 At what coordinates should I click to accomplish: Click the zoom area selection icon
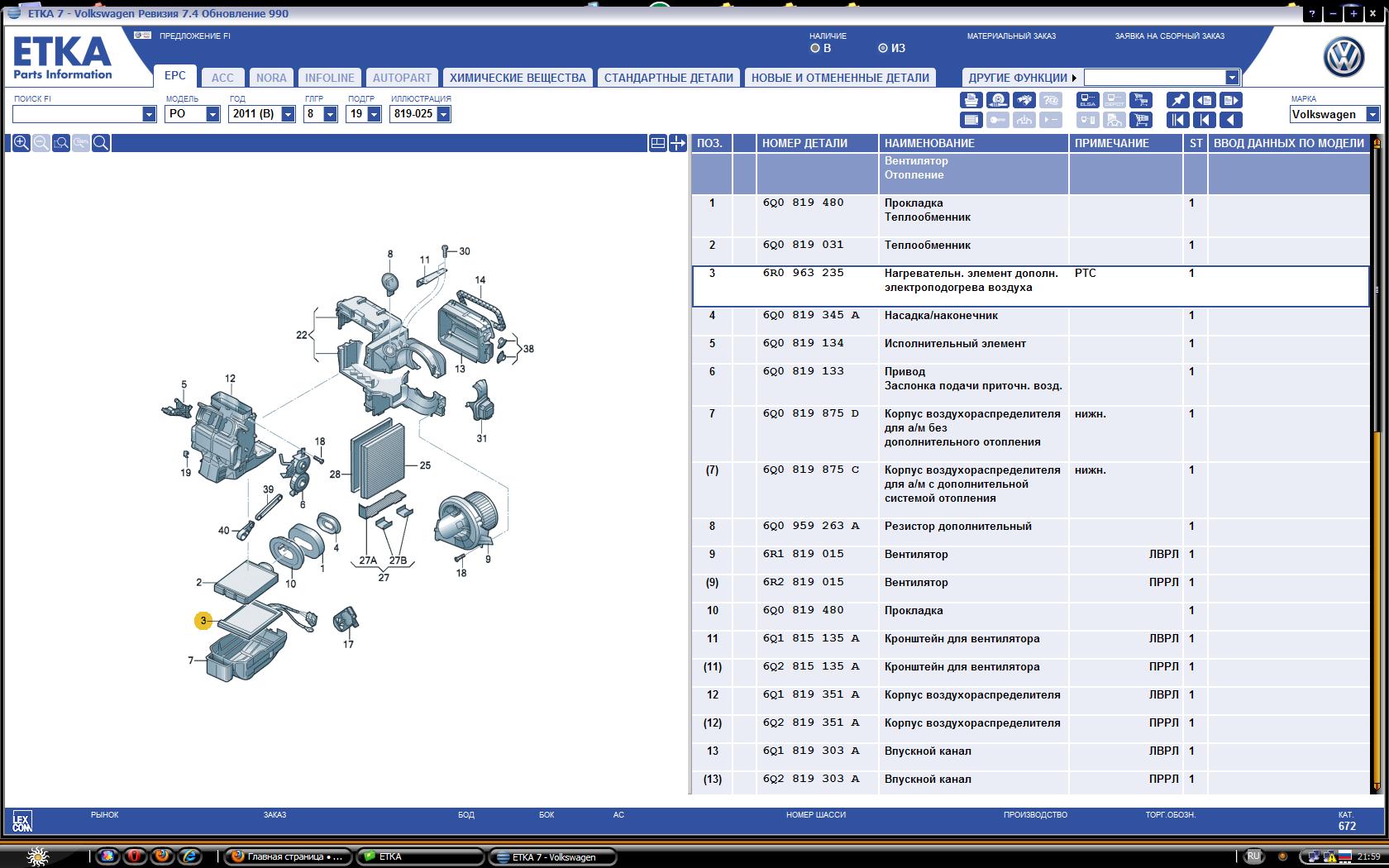click(61, 143)
